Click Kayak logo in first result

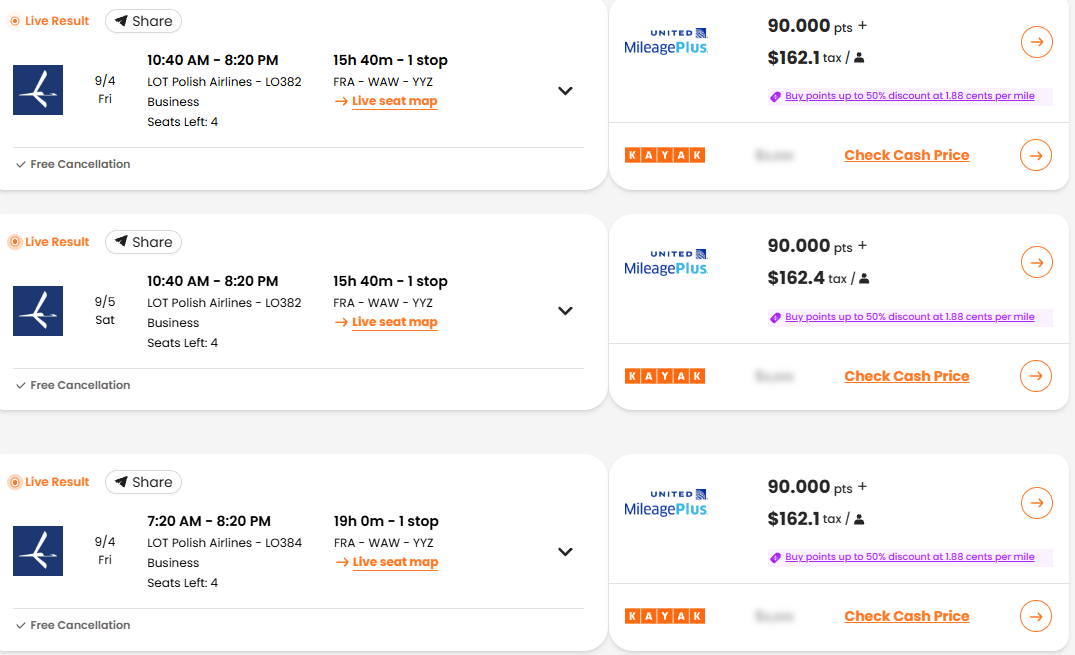(x=665, y=155)
